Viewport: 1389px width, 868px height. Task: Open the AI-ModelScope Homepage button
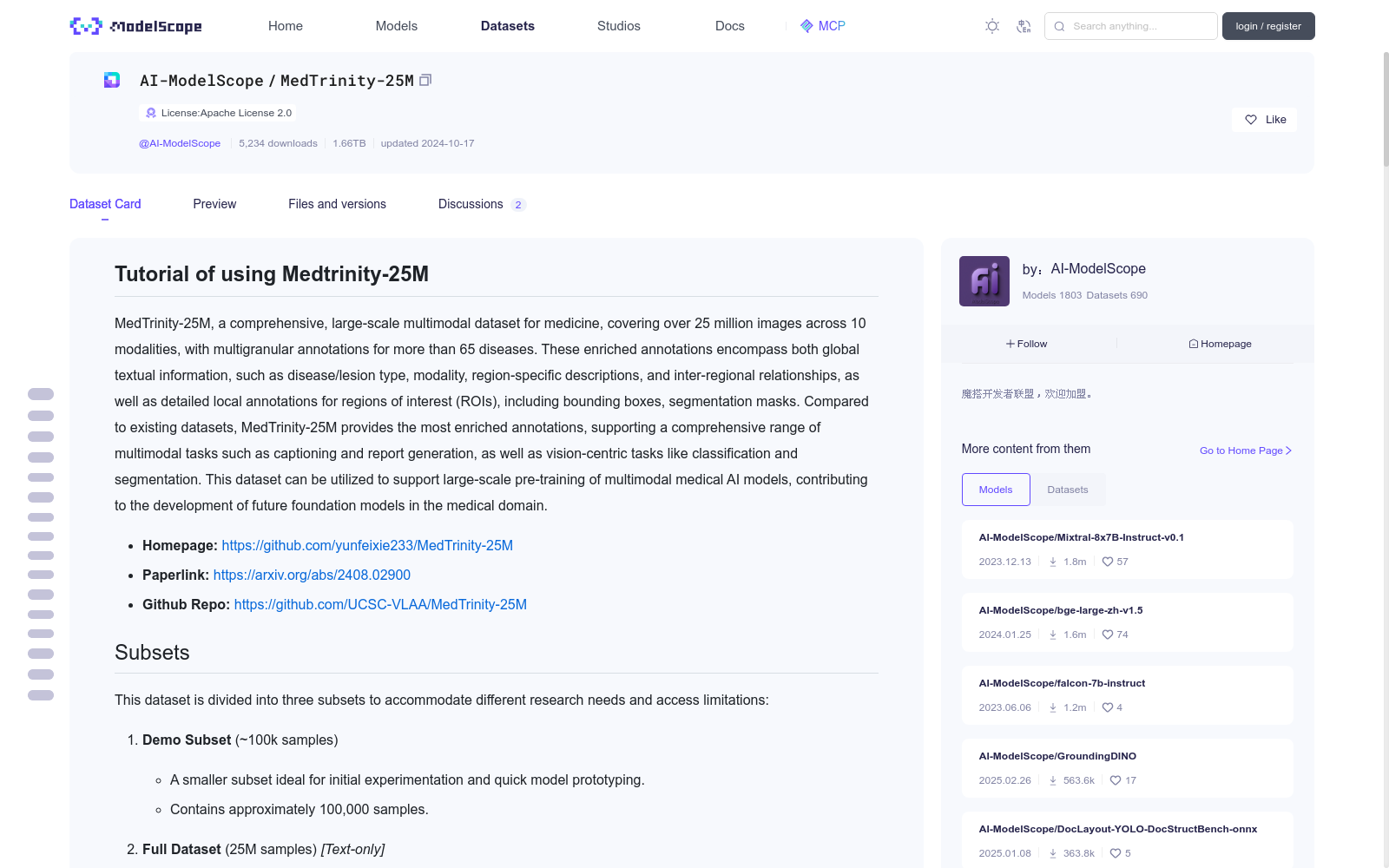(x=1221, y=344)
